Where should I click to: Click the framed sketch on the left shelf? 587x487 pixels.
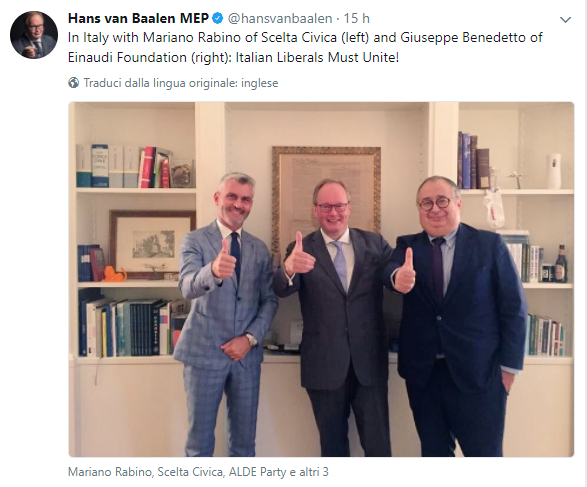tap(152, 242)
